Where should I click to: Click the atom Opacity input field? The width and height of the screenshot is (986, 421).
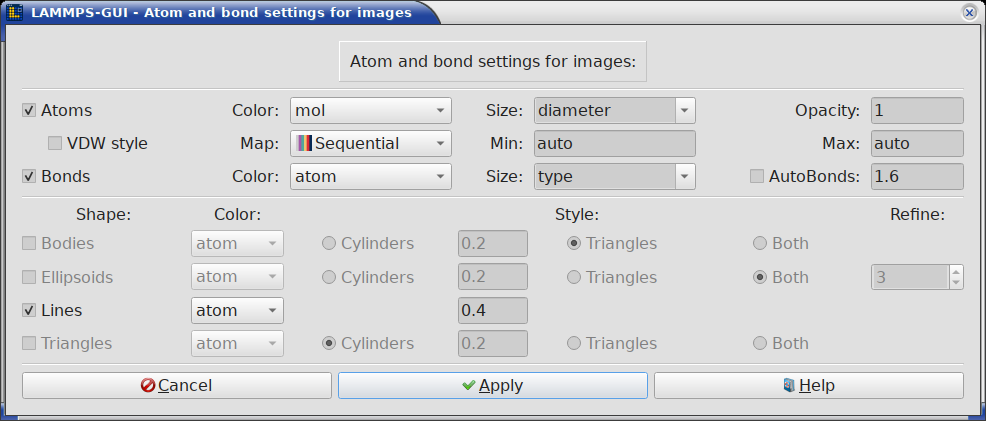(917, 110)
